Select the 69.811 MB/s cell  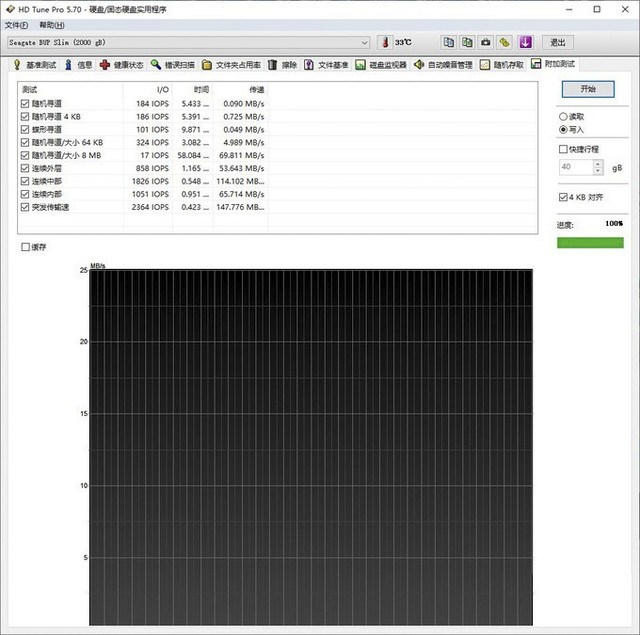click(x=242, y=155)
